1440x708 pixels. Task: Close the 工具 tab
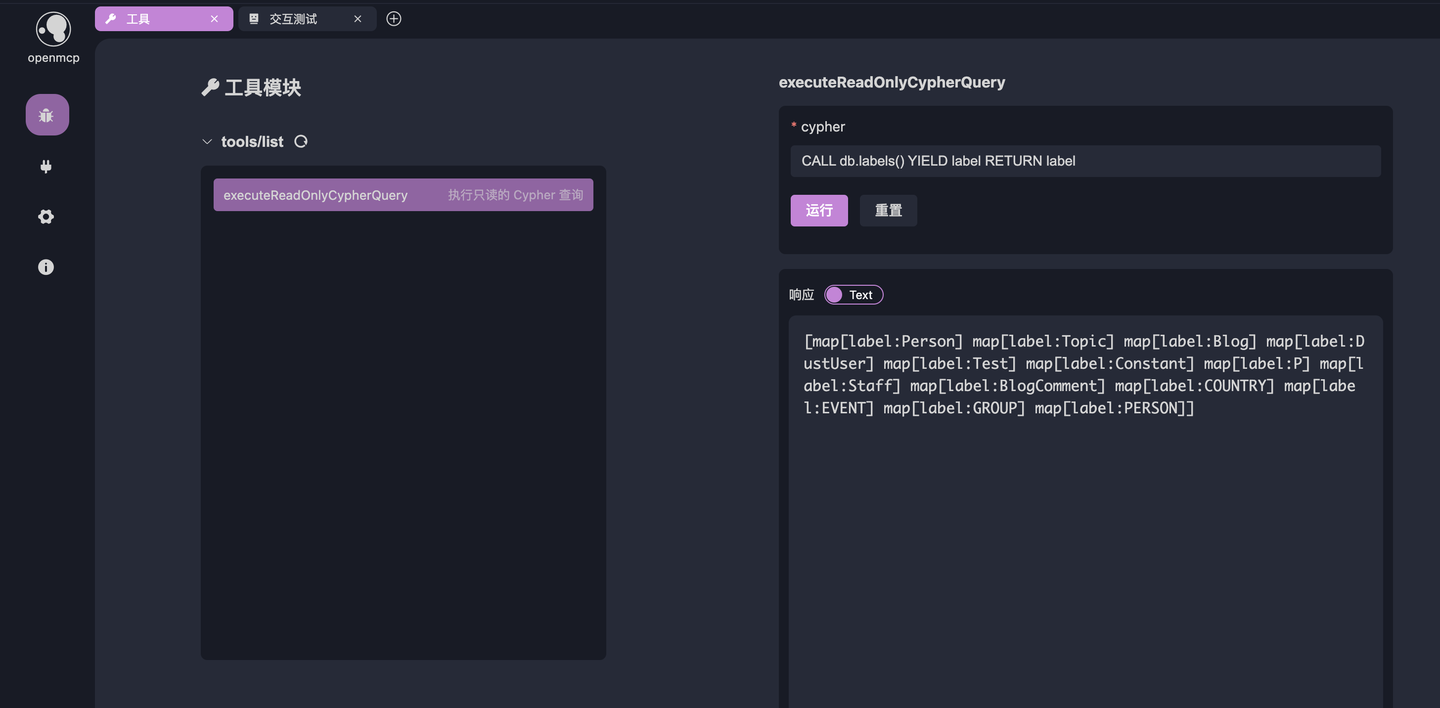(214, 19)
